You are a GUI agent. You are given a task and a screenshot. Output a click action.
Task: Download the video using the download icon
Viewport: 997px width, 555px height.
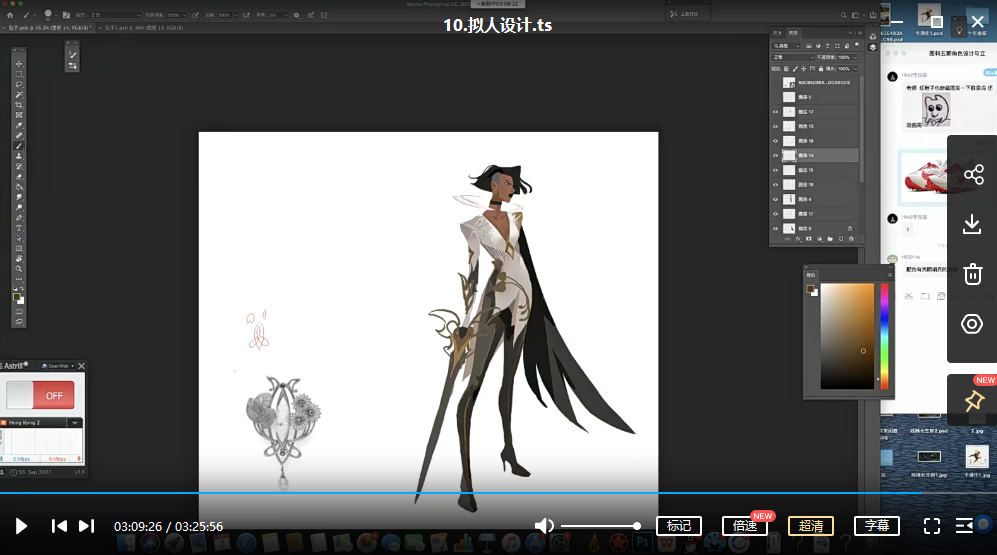(972, 224)
